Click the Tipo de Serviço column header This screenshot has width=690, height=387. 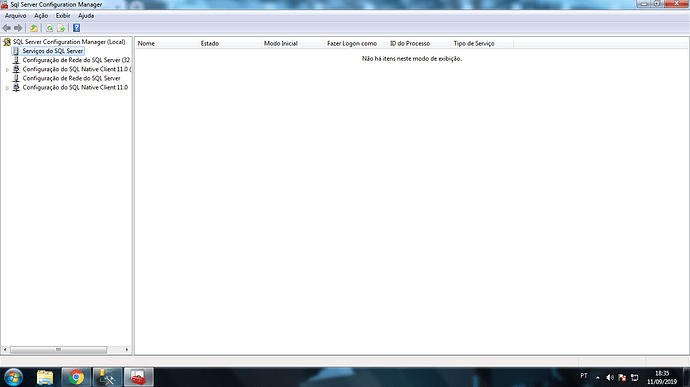[x=482, y=43]
